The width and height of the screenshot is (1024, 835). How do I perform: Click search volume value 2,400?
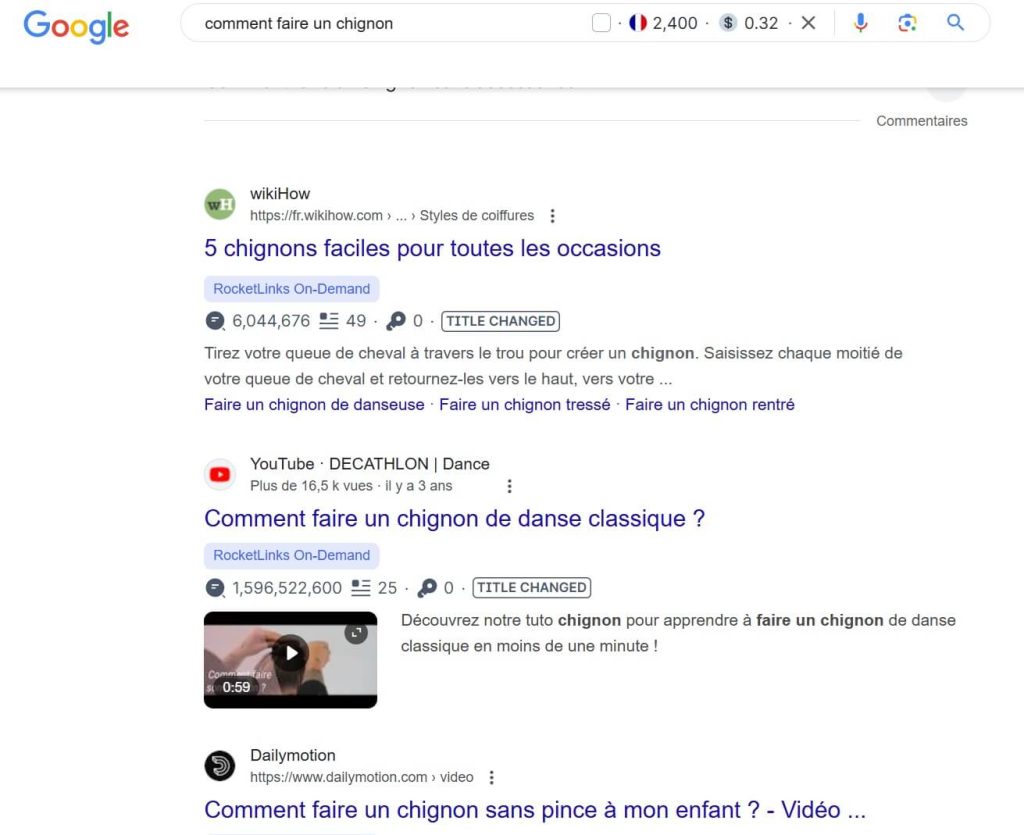click(675, 24)
